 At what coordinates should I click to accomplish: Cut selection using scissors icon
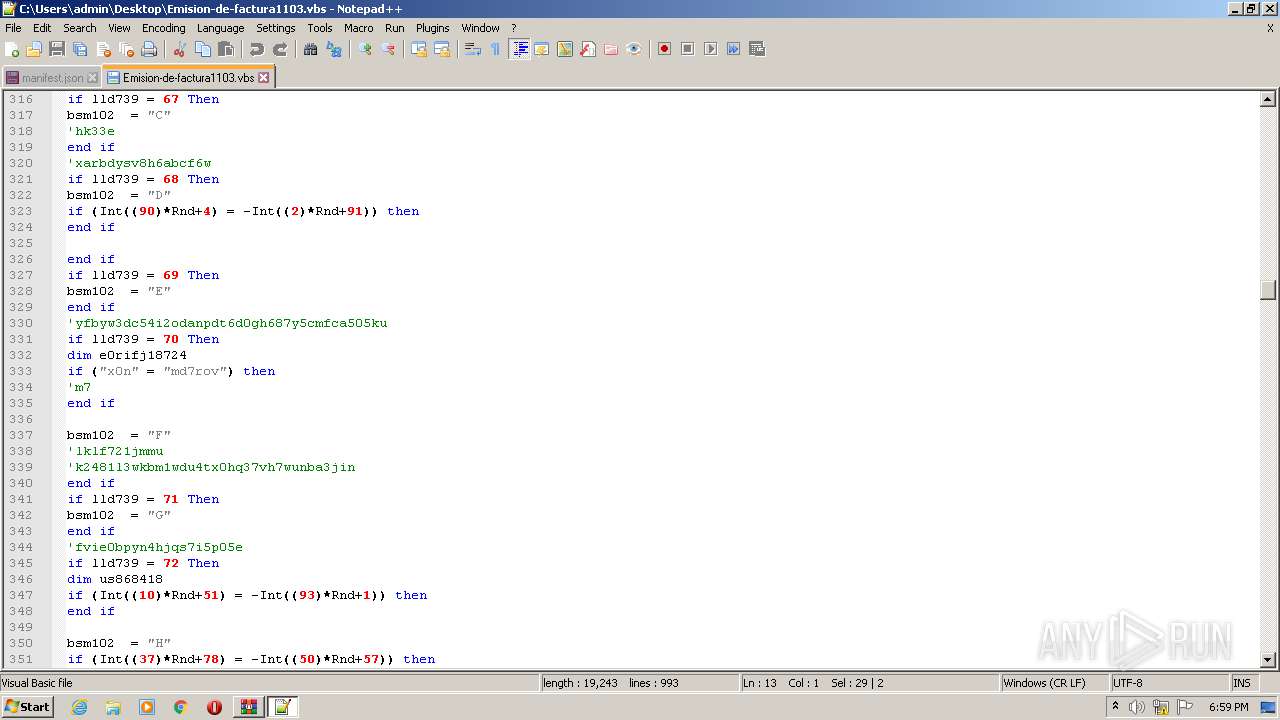pos(179,49)
